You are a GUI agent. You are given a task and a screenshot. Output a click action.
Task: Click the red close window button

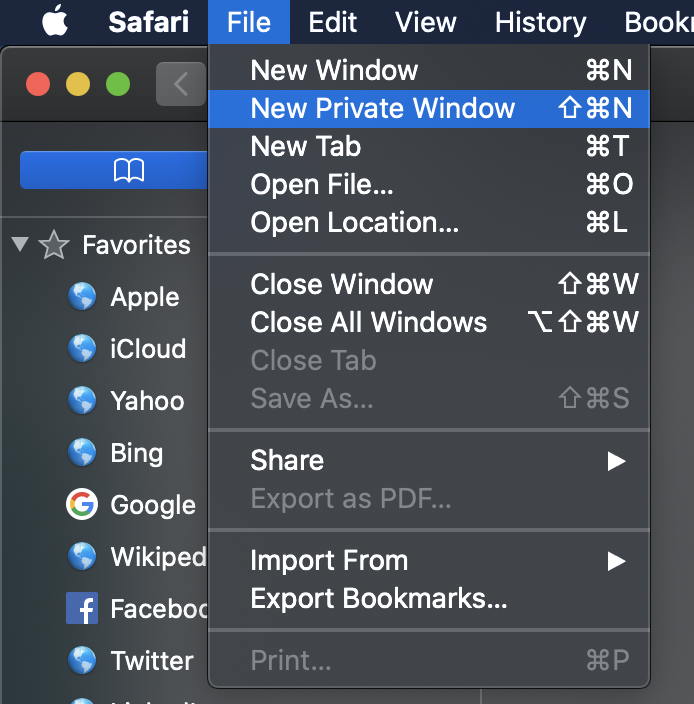click(38, 84)
